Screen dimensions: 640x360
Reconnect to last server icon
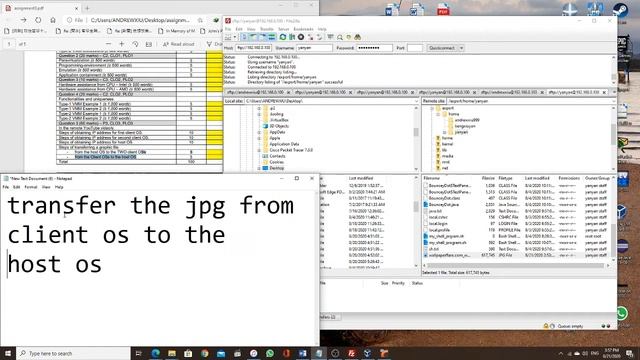(x=319, y=37)
